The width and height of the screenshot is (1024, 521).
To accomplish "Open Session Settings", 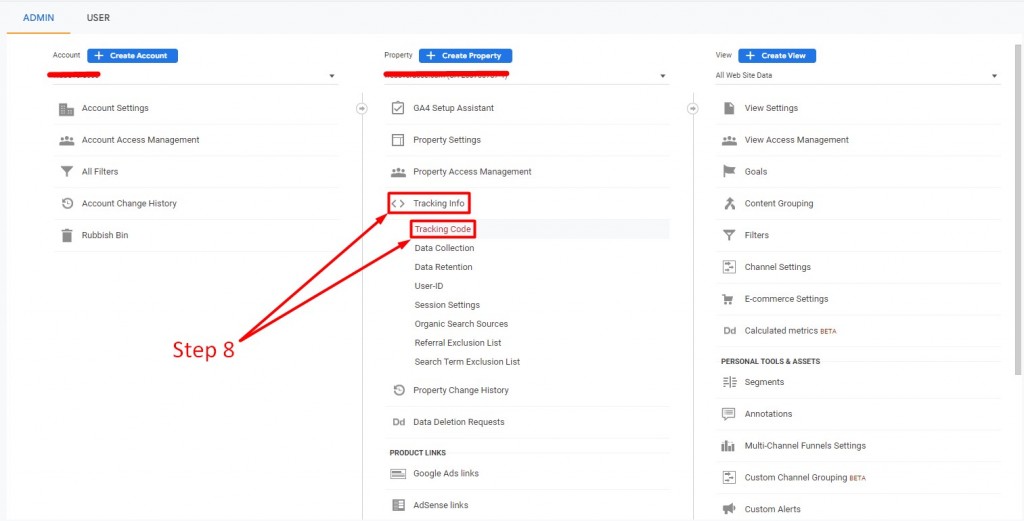I will coord(447,305).
